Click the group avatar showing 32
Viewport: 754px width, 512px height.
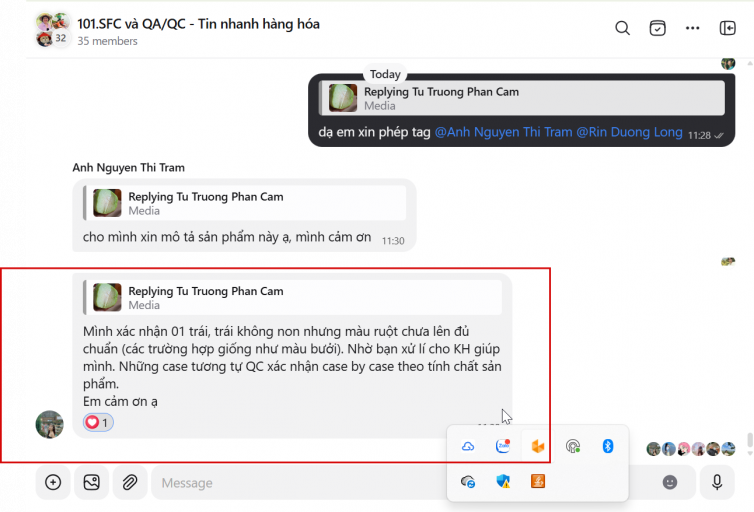click(53, 30)
